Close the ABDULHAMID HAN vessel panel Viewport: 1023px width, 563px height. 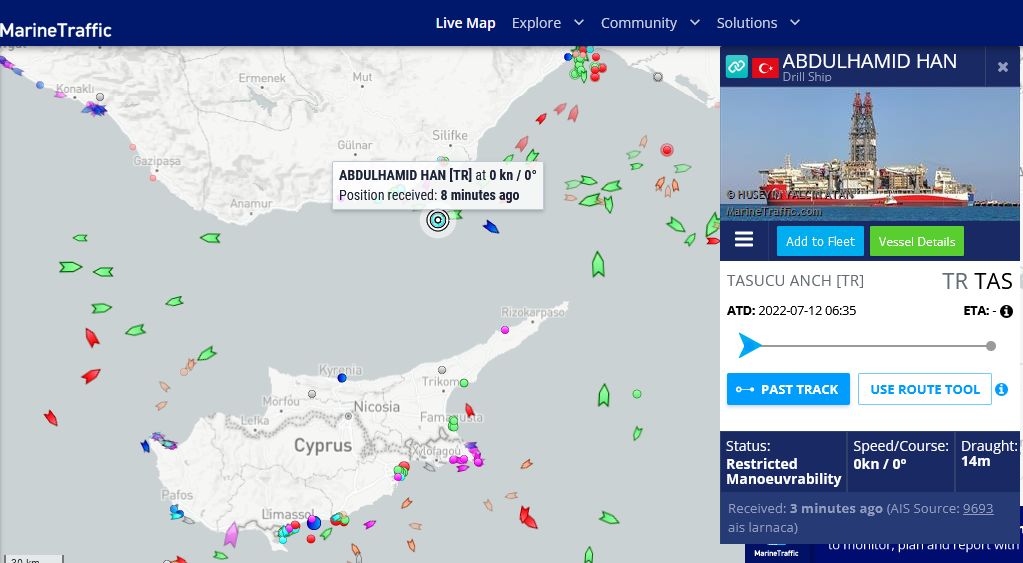click(x=1003, y=67)
